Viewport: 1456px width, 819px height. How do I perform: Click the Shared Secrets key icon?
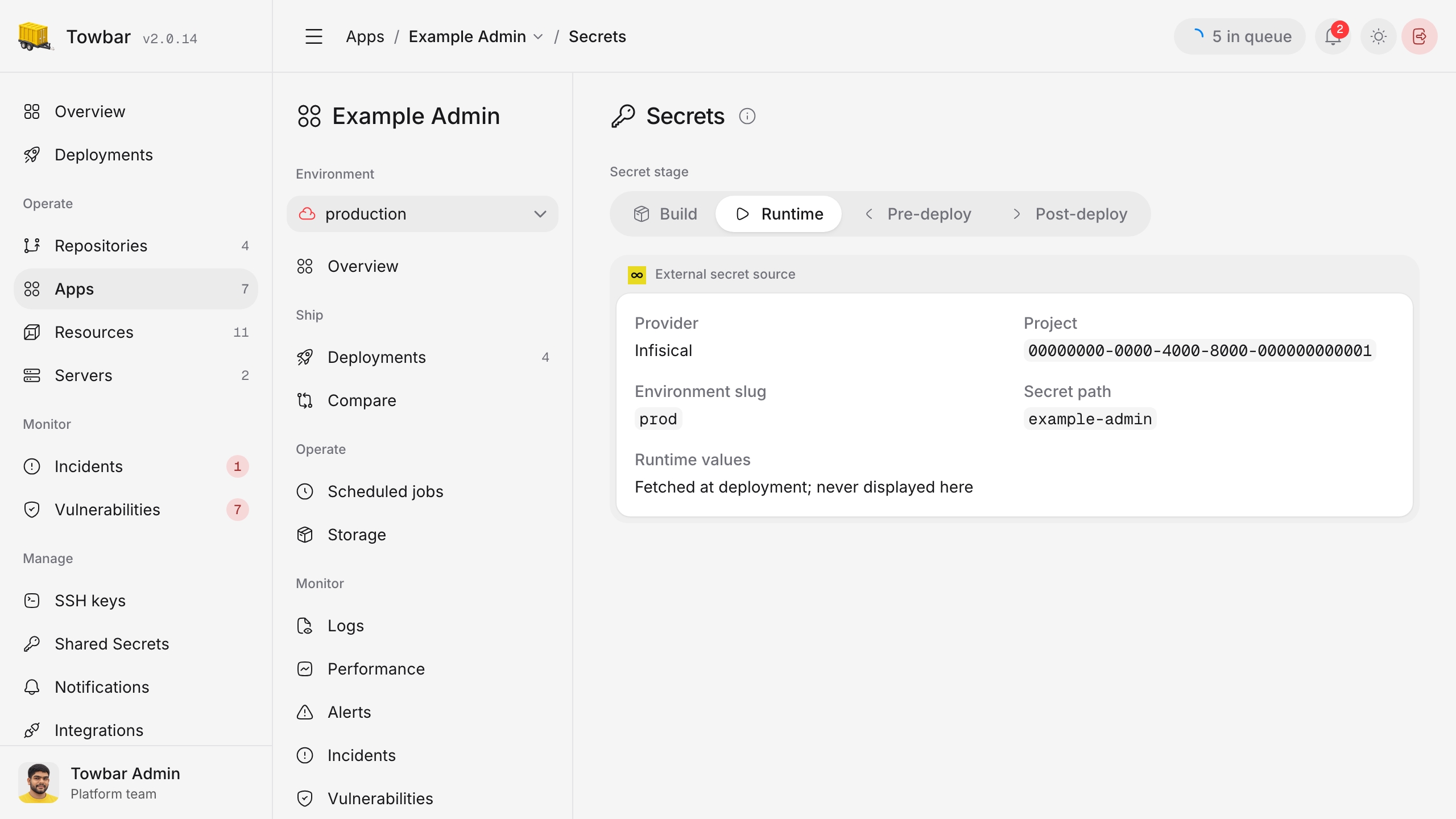coord(32,644)
